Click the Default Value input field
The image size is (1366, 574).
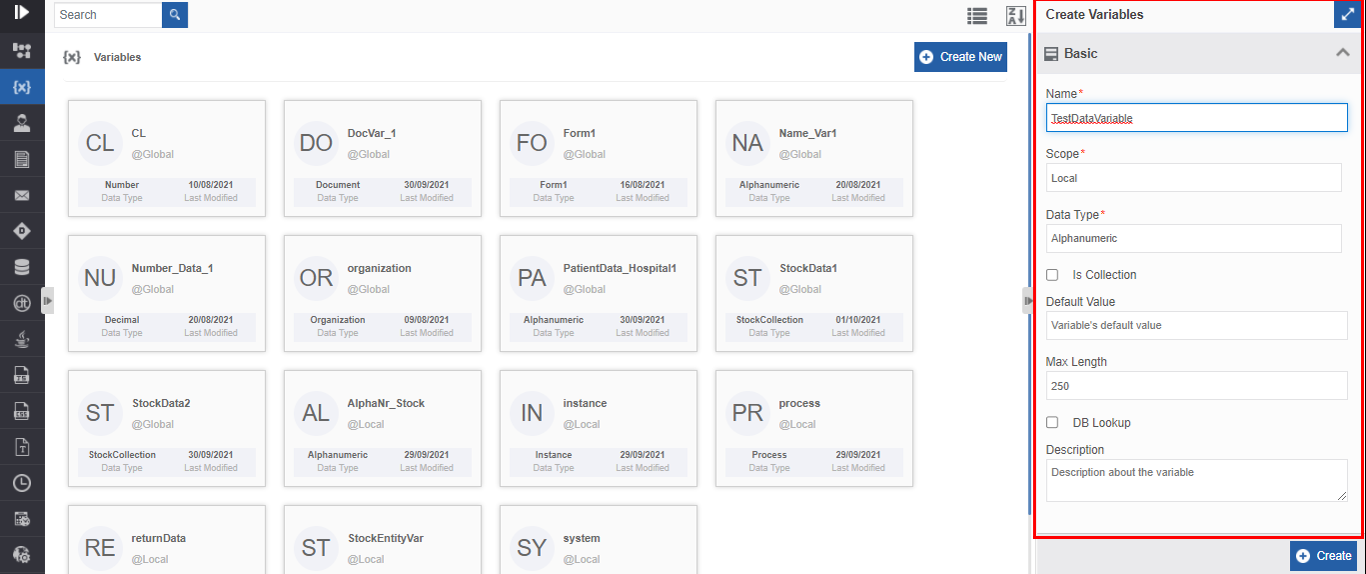tap(1197, 325)
